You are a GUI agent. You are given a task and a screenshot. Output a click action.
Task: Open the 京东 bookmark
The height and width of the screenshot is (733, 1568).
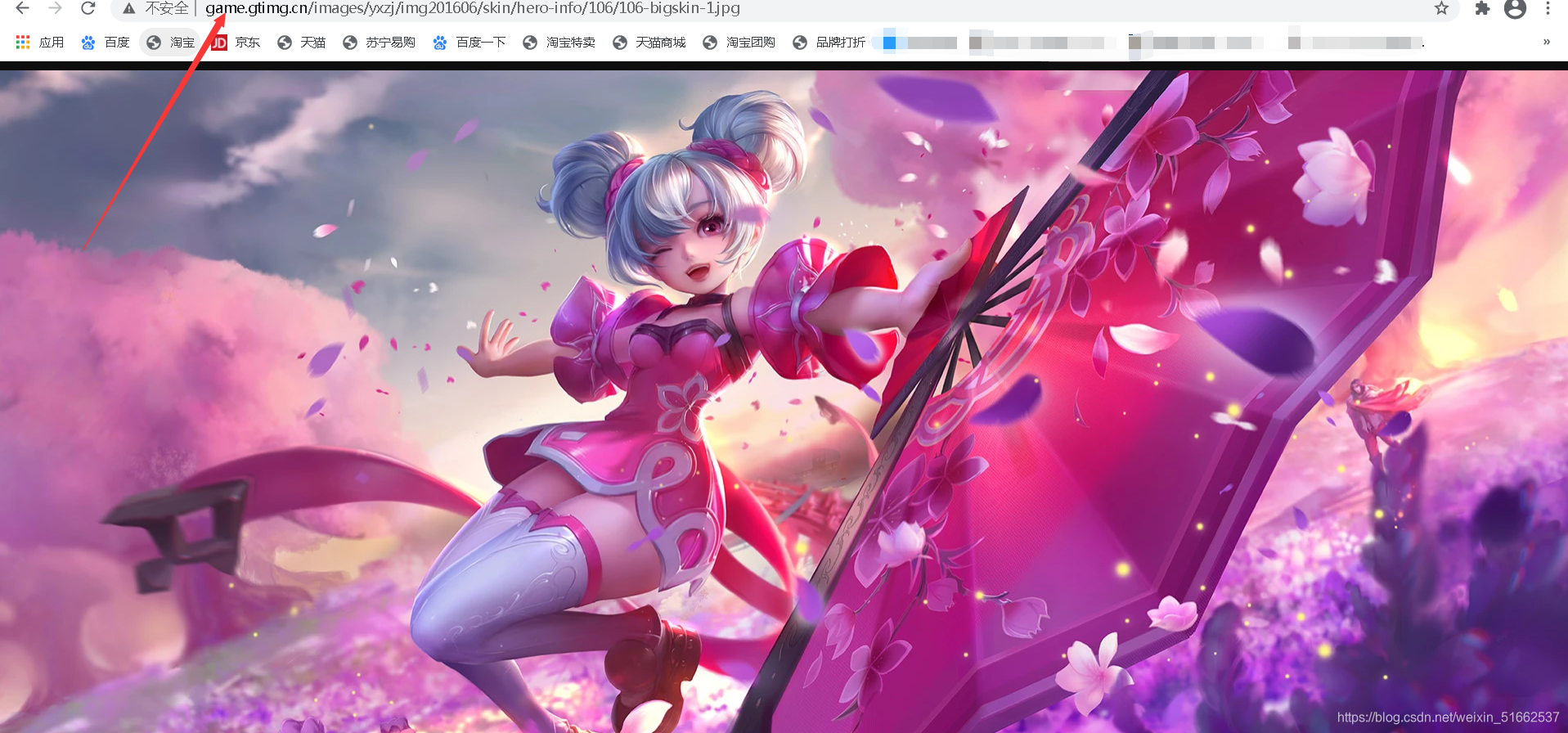coord(236,42)
